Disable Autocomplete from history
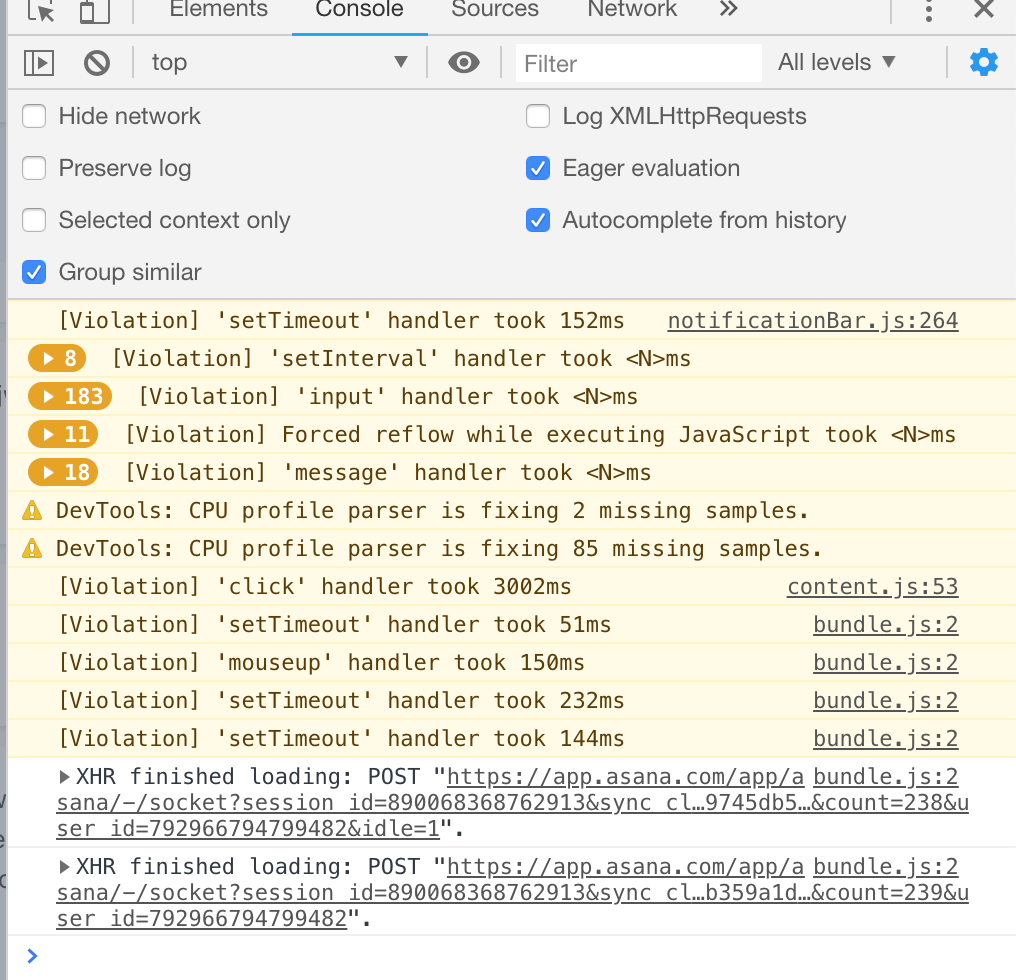Image resolution: width=1016 pixels, height=980 pixels. point(538,220)
